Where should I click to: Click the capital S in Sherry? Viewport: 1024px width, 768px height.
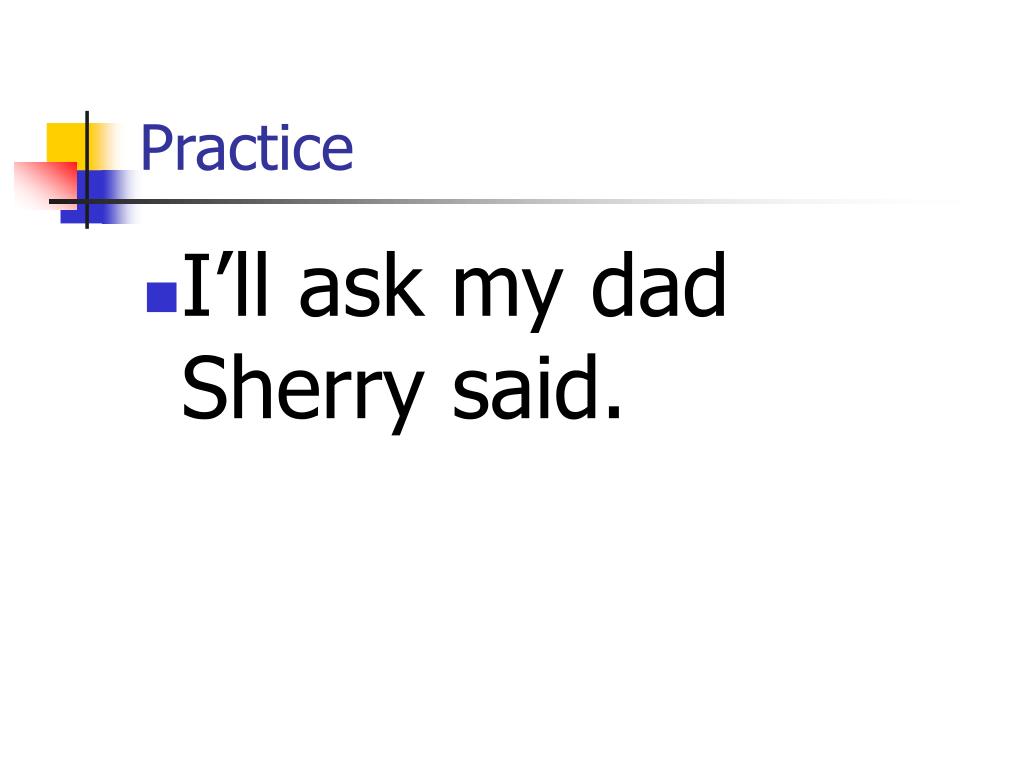[x=203, y=386]
